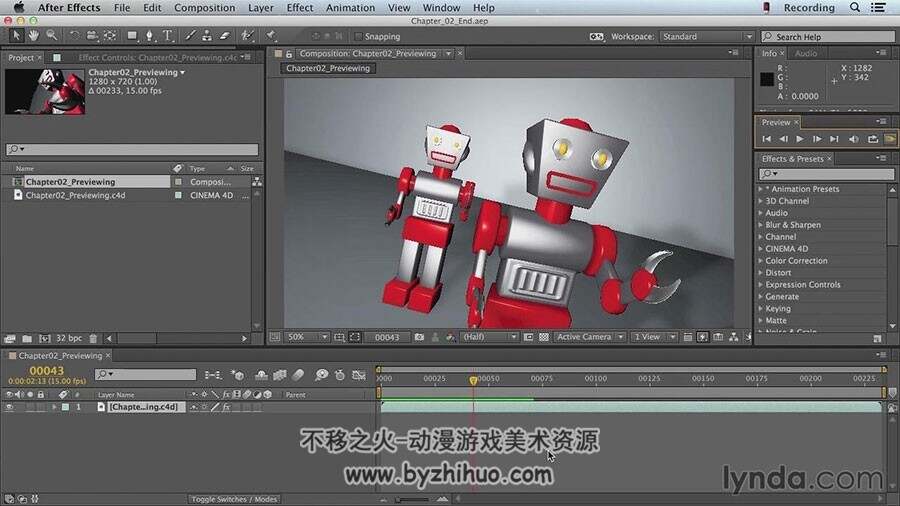The image size is (900, 506).
Task: Enable frame blending for the composition
Action: point(280,375)
